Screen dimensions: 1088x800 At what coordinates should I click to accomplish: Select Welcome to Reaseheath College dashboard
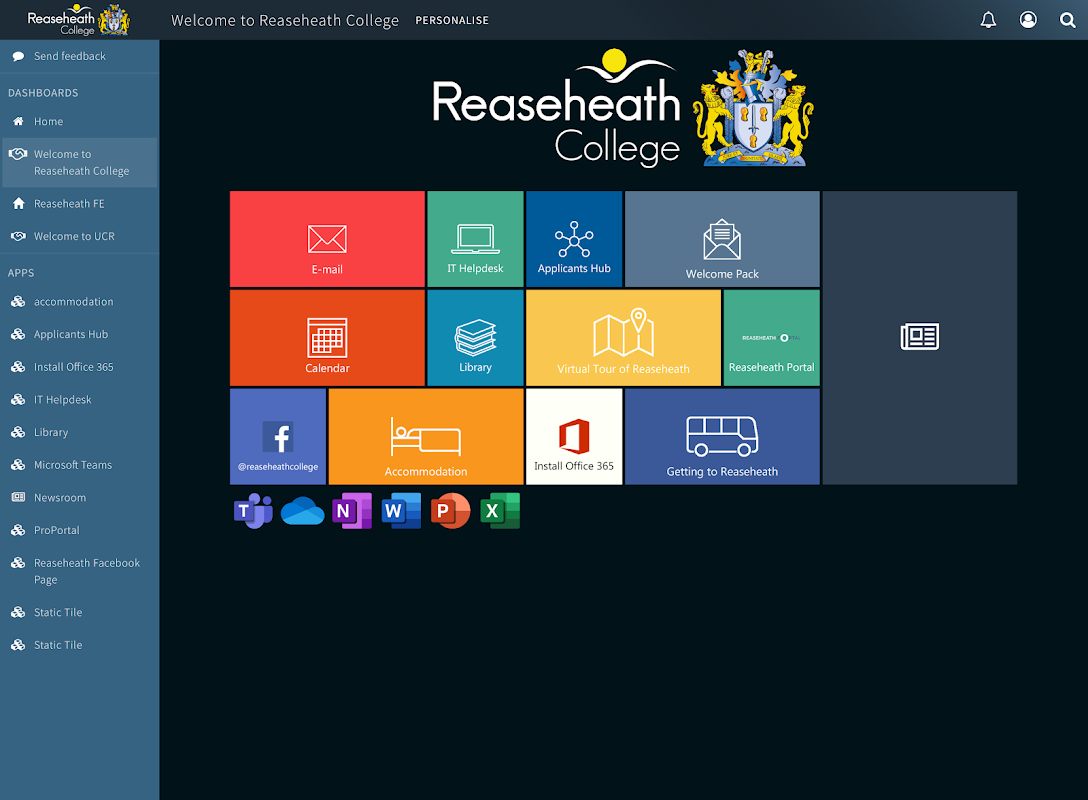[79, 162]
